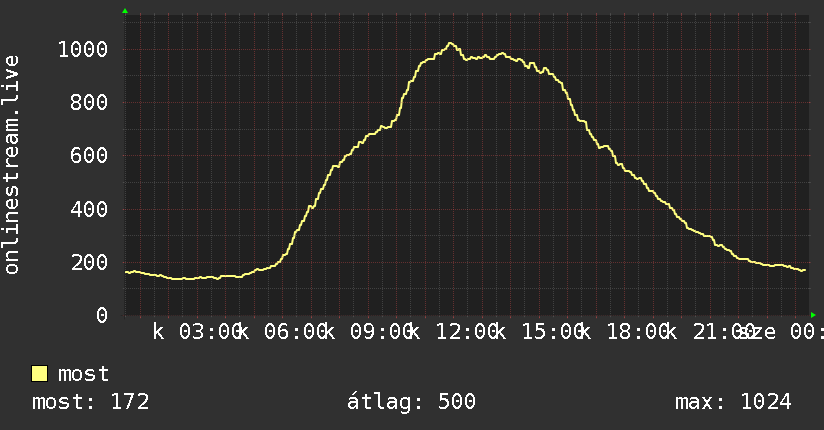Image resolution: width=824 pixels, height=430 pixels.
Task: Click the 'átlag: 500' average value
Action: 411,402
